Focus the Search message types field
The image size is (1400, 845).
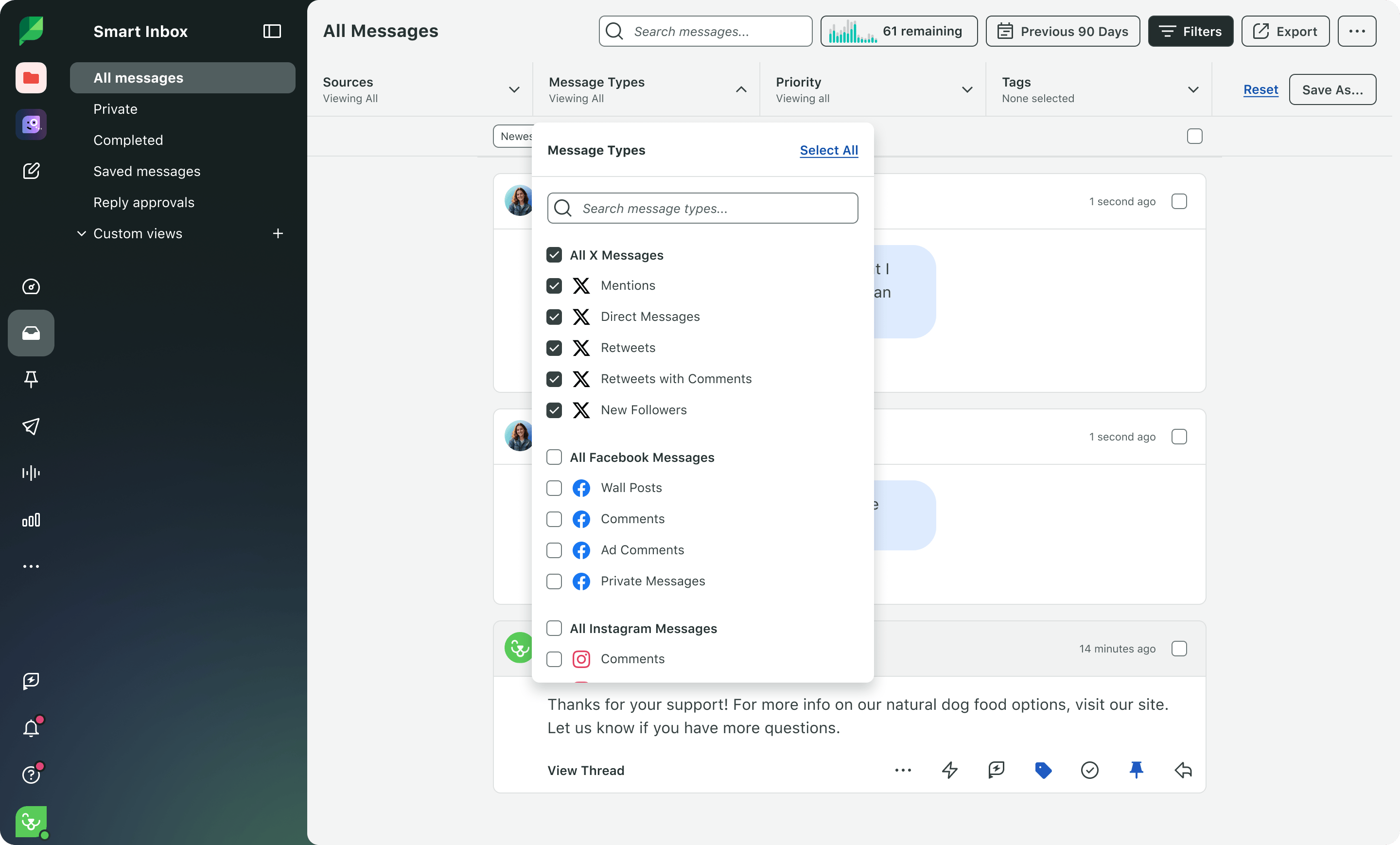[703, 208]
